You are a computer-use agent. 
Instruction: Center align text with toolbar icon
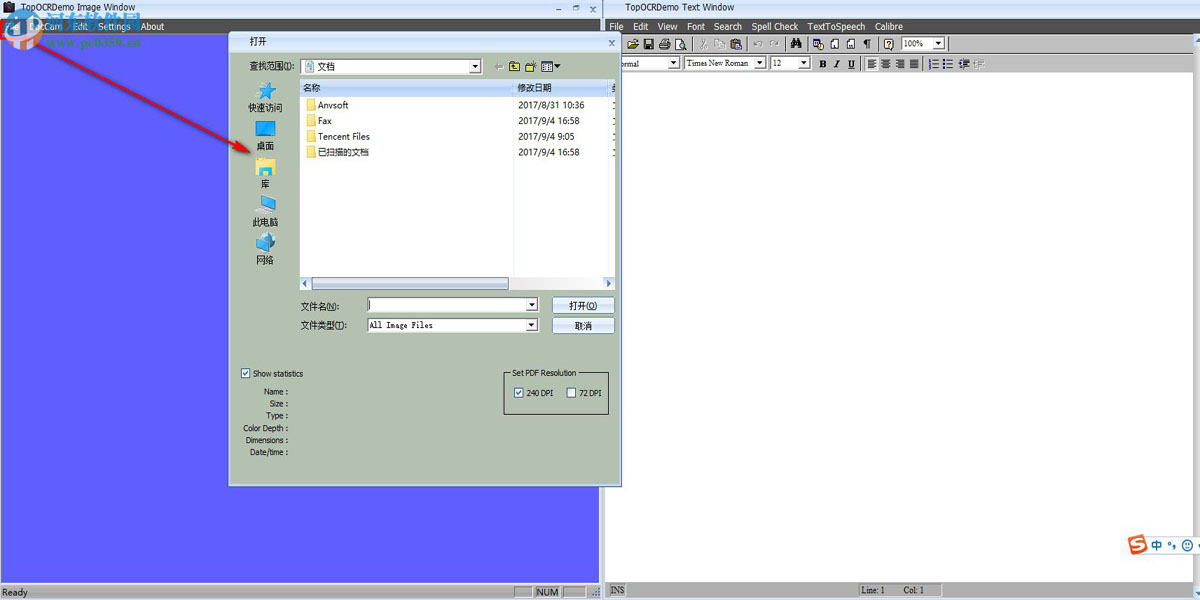pyautogui.click(x=886, y=64)
